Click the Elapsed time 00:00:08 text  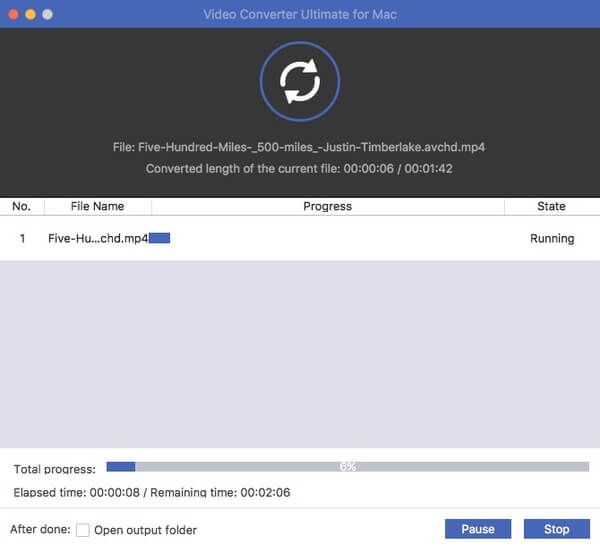click(x=77, y=493)
